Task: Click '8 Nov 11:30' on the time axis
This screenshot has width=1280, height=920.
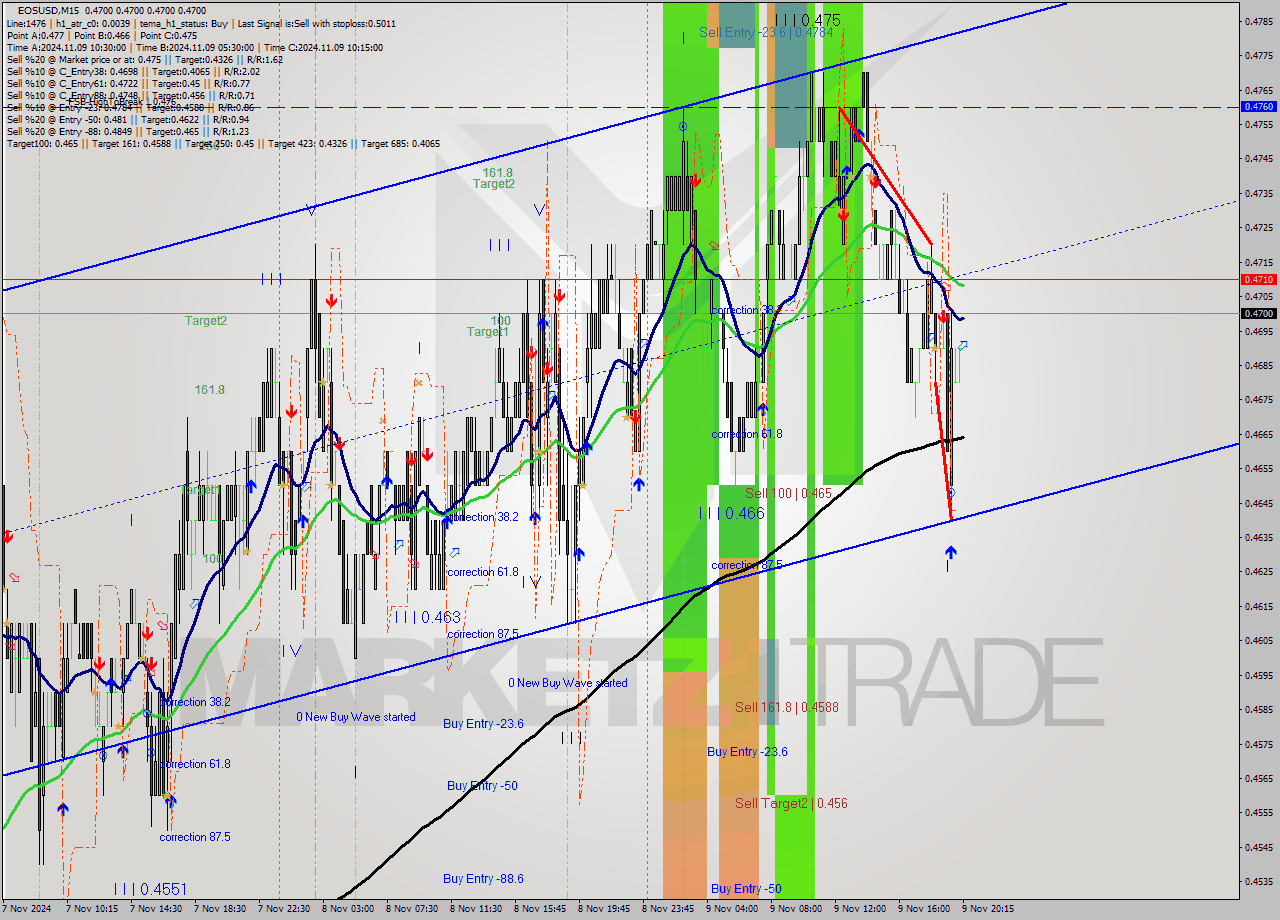Action: click(x=475, y=909)
